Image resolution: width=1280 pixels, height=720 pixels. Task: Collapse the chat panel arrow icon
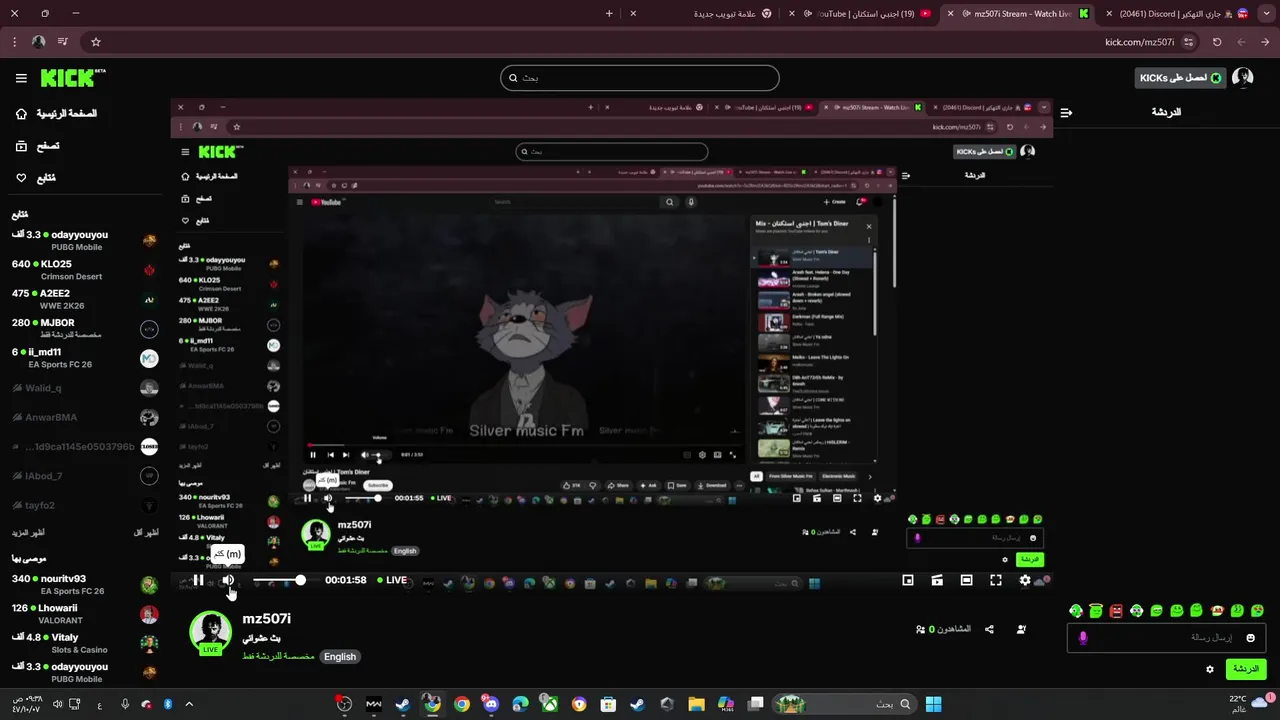coord(1066,113)
